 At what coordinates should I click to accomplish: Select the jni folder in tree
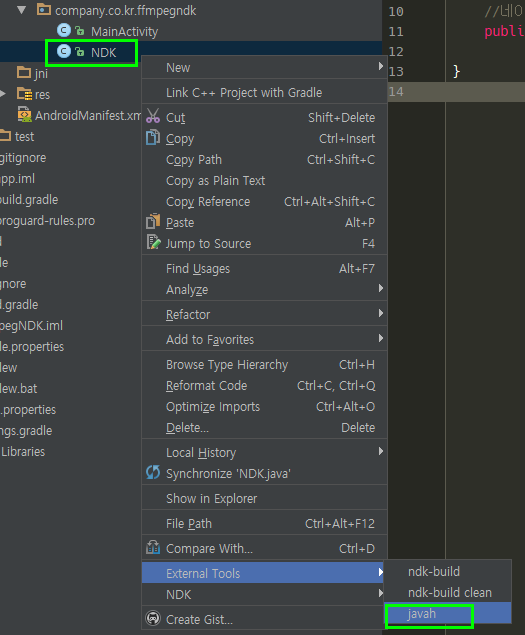(41, 73)
